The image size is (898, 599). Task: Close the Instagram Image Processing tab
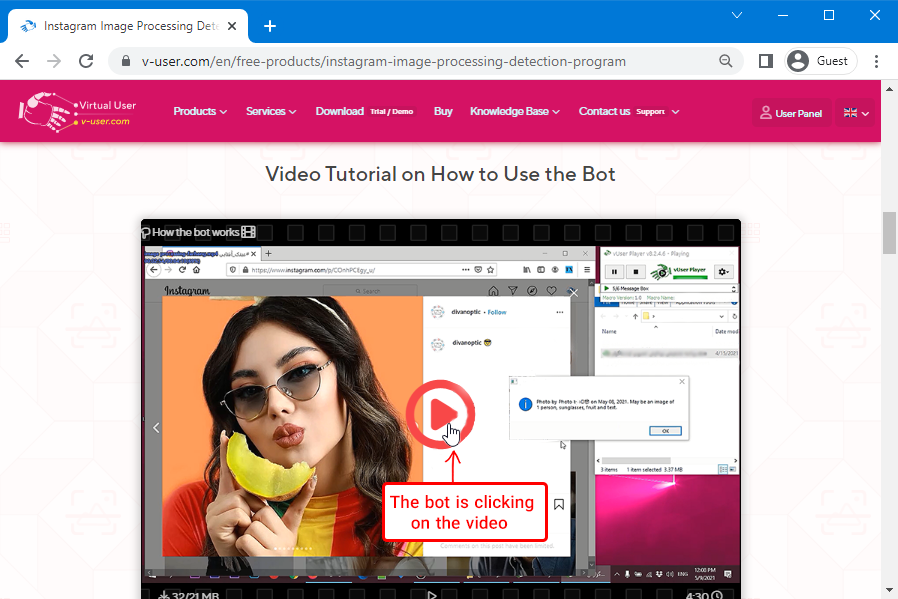click(232, 26)
